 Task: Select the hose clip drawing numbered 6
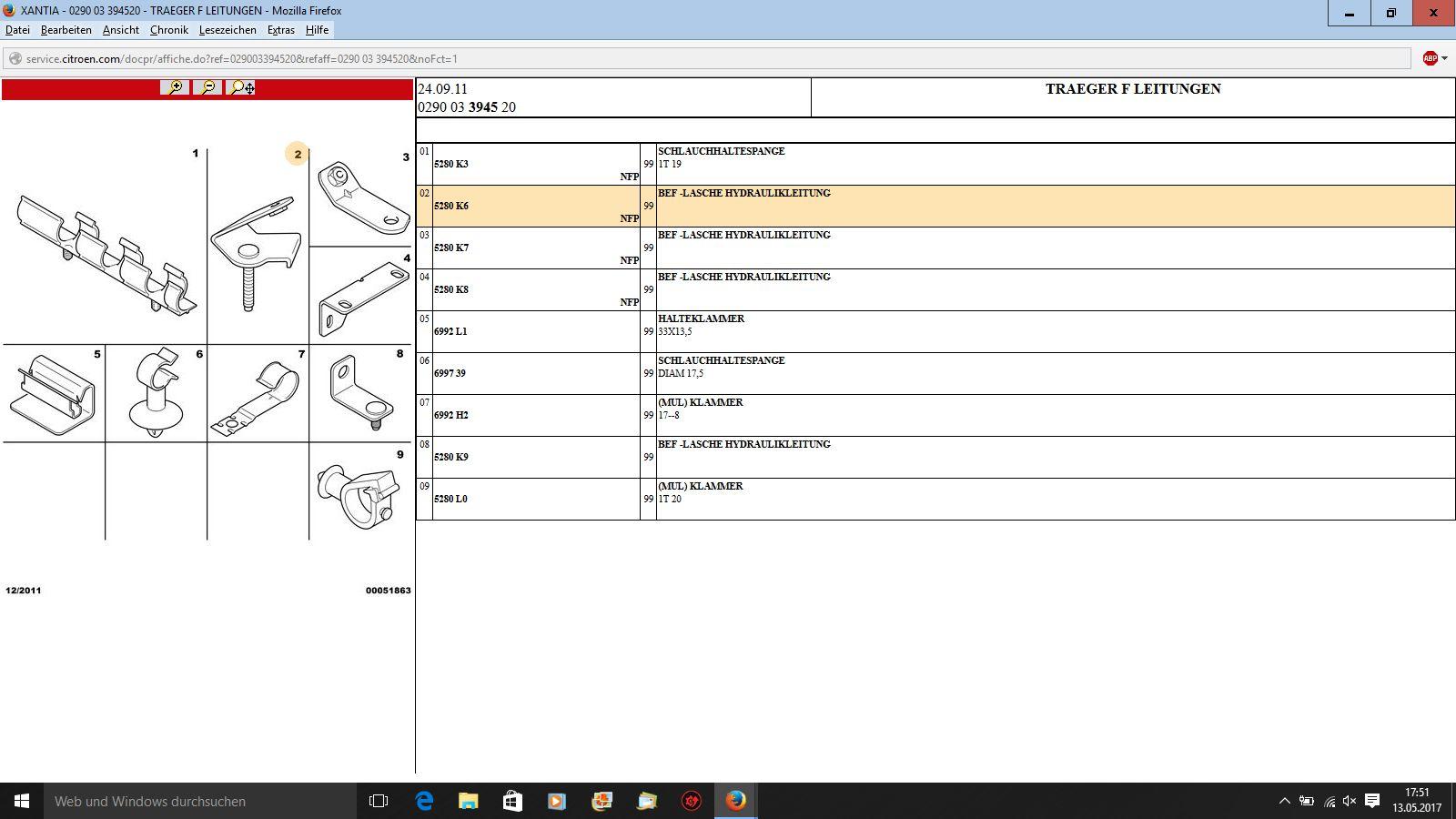click(157, 393)
